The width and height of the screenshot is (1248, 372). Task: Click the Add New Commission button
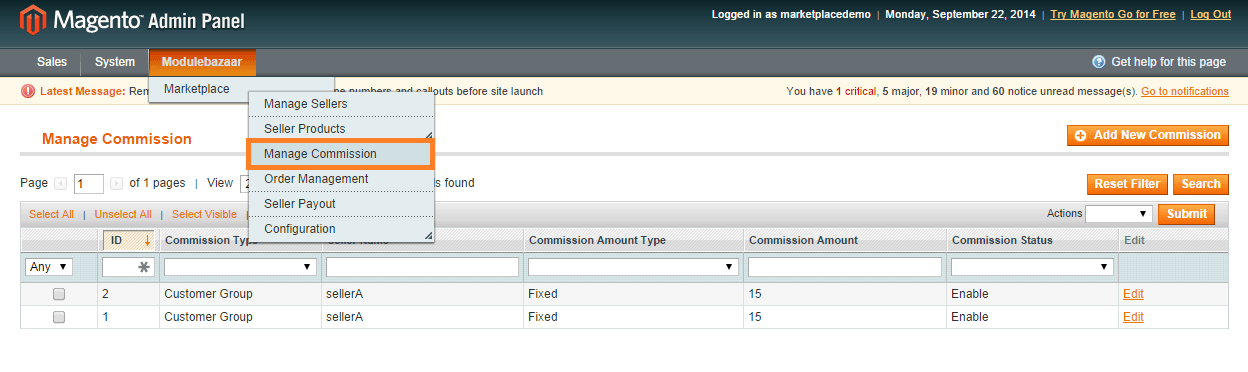click(x=1148, y=135)
